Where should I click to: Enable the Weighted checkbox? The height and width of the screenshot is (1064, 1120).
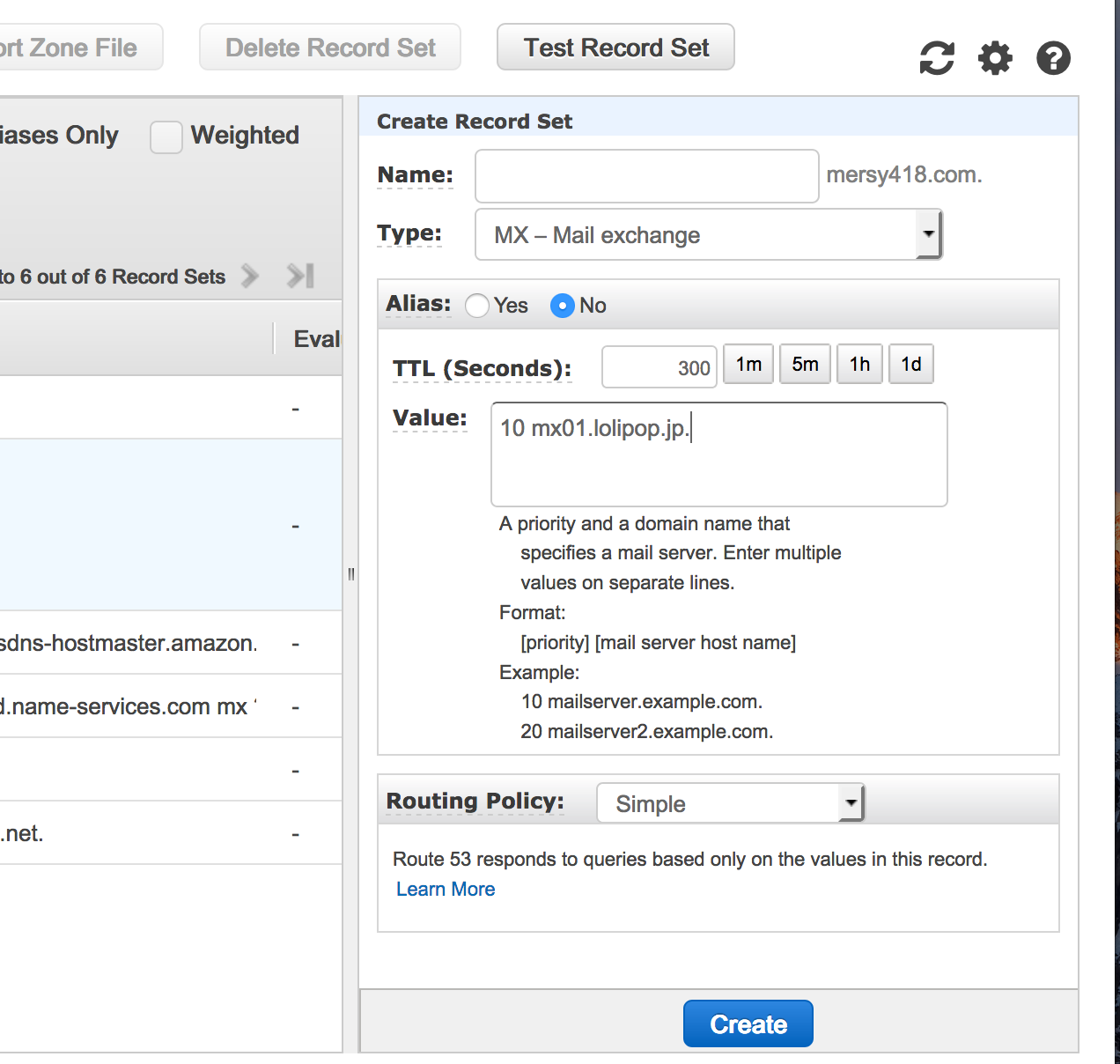(166, 137)
